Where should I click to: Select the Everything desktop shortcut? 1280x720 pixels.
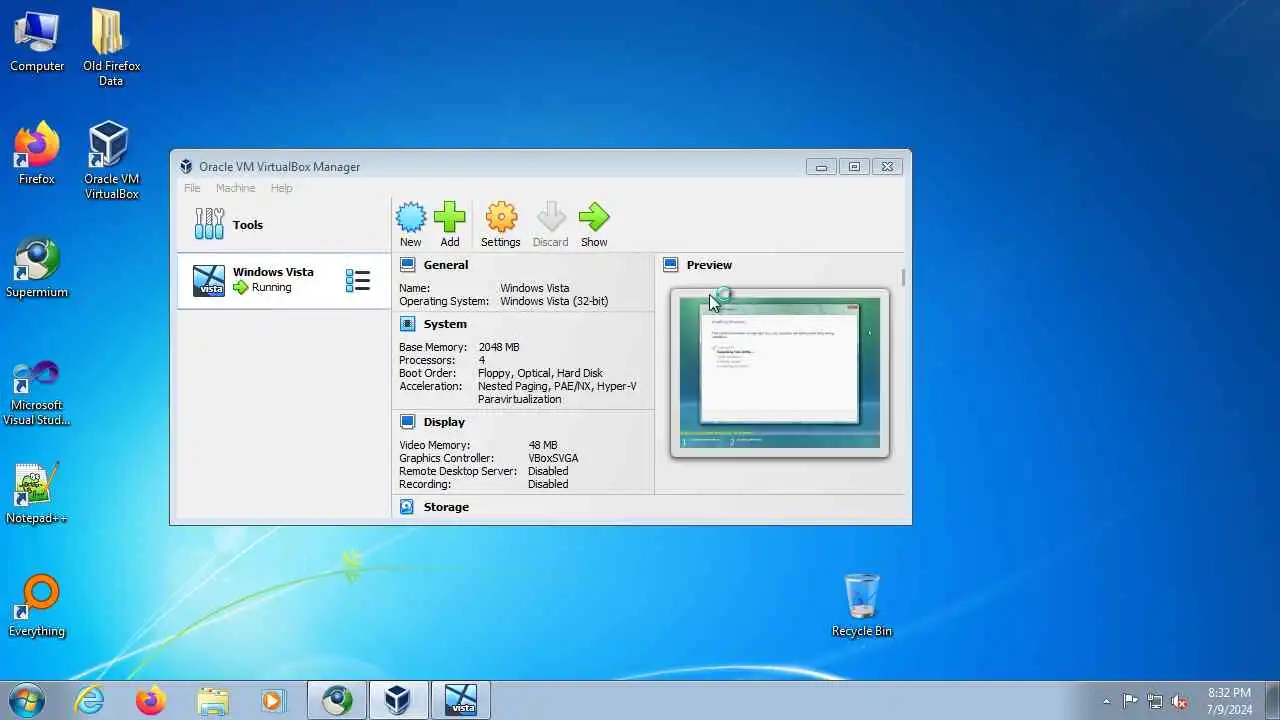coord(37,606)
